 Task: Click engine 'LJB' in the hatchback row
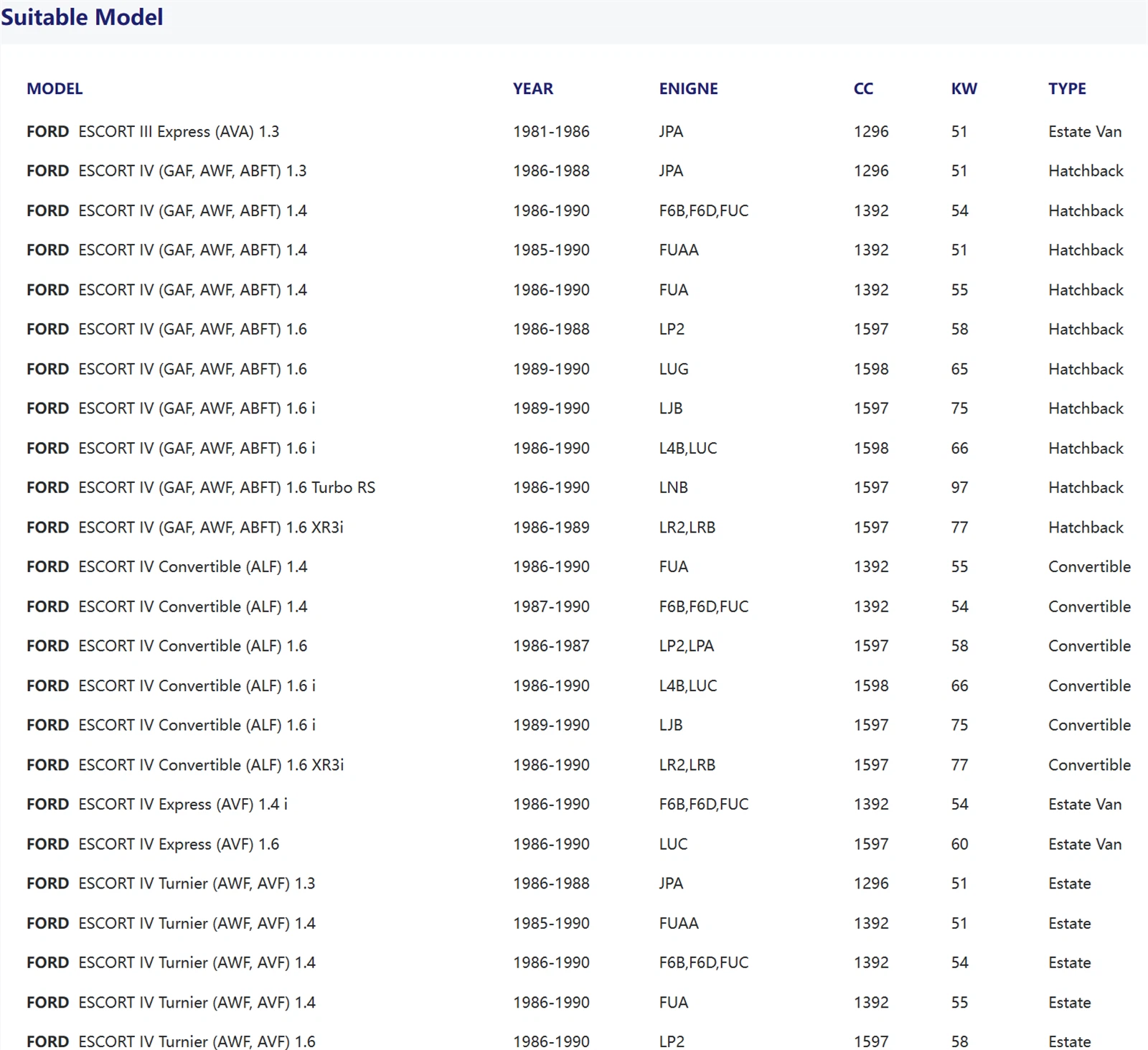click(x=671, y=408)
